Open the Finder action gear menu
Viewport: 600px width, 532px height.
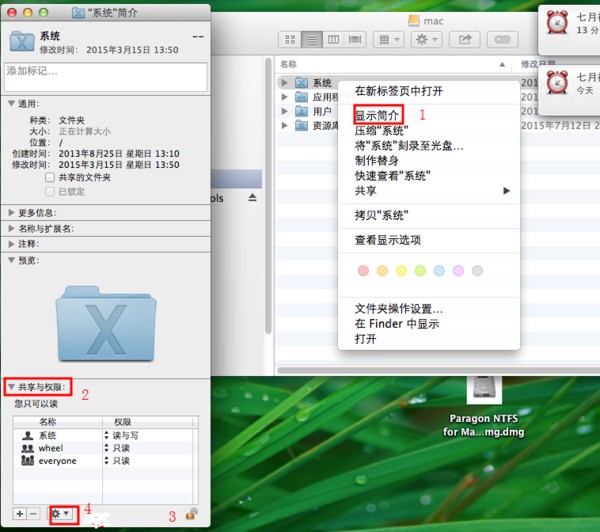[426, 39]
